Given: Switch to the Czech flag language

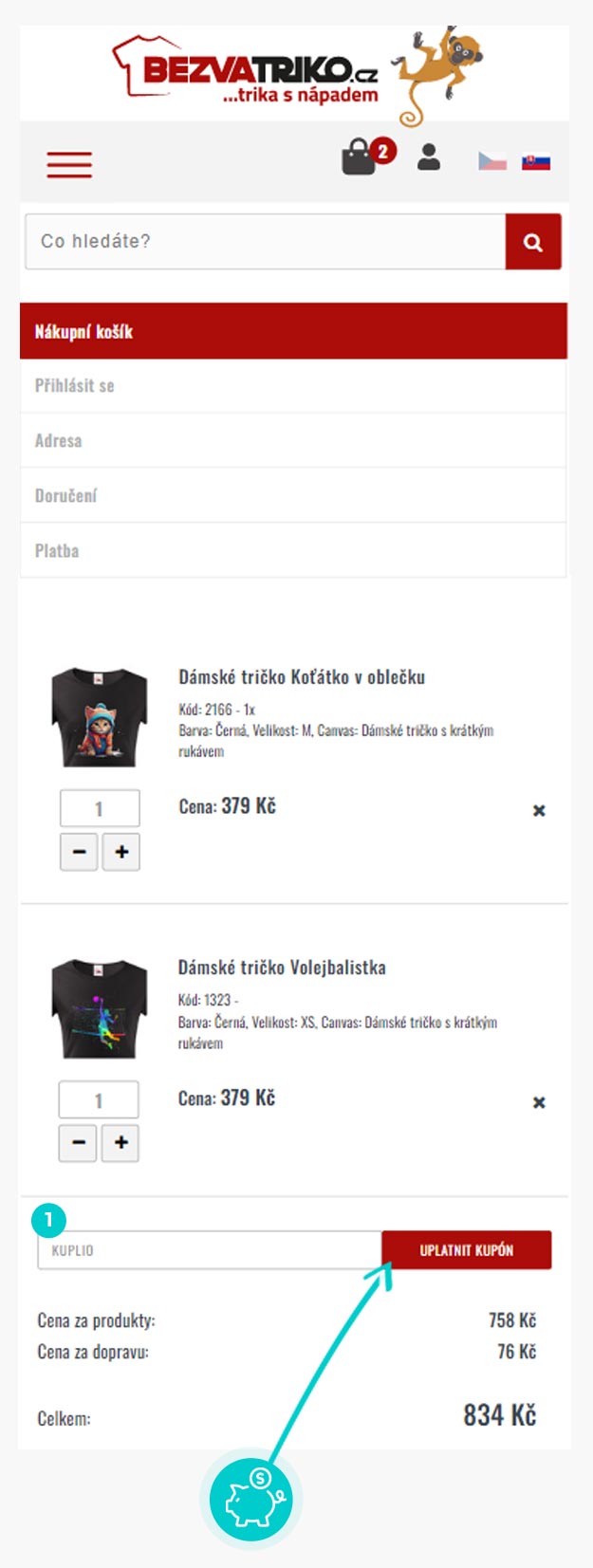Looking at the screenshot, I should (491, 160).
